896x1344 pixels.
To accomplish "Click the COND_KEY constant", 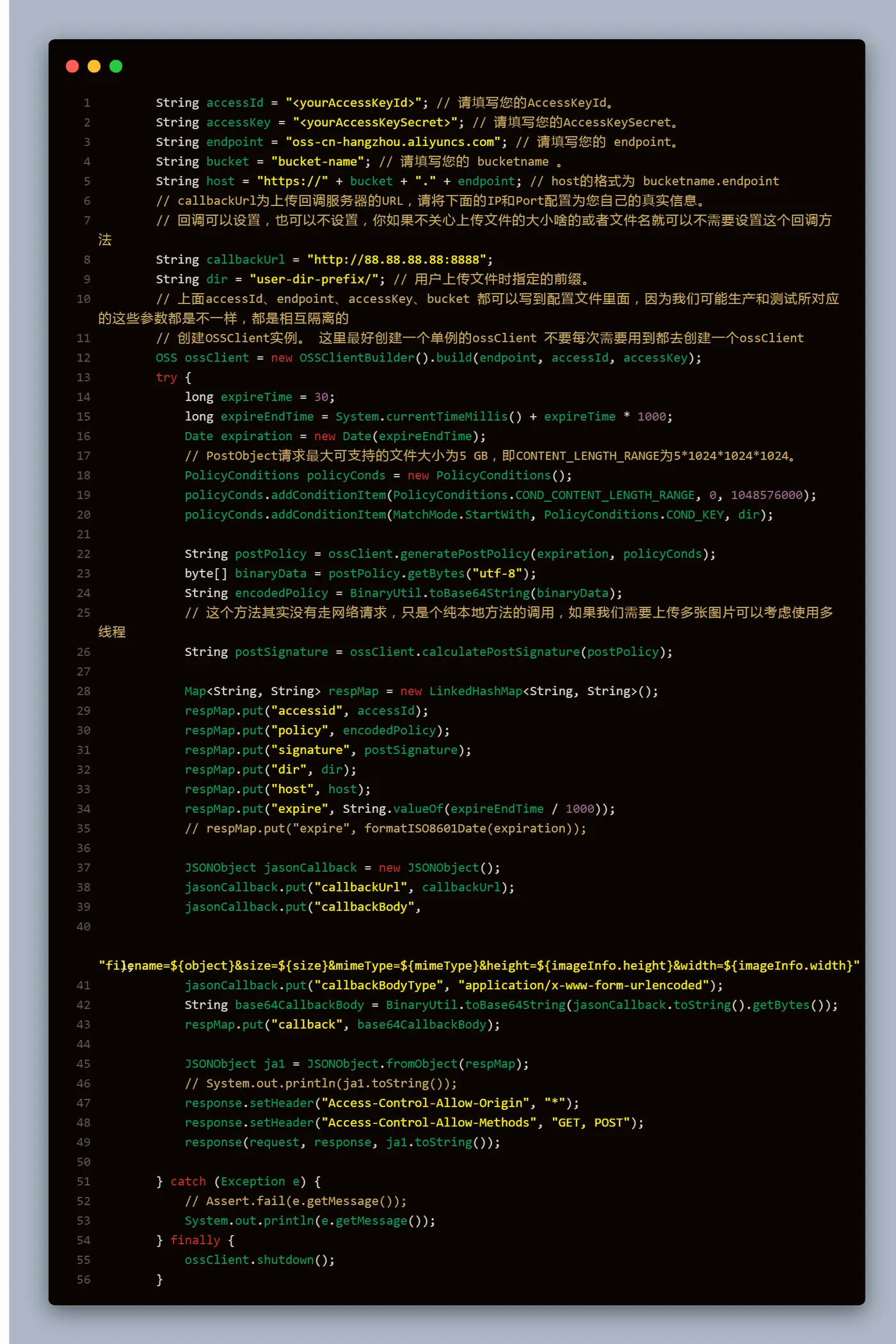I will [x=695, y=515].
